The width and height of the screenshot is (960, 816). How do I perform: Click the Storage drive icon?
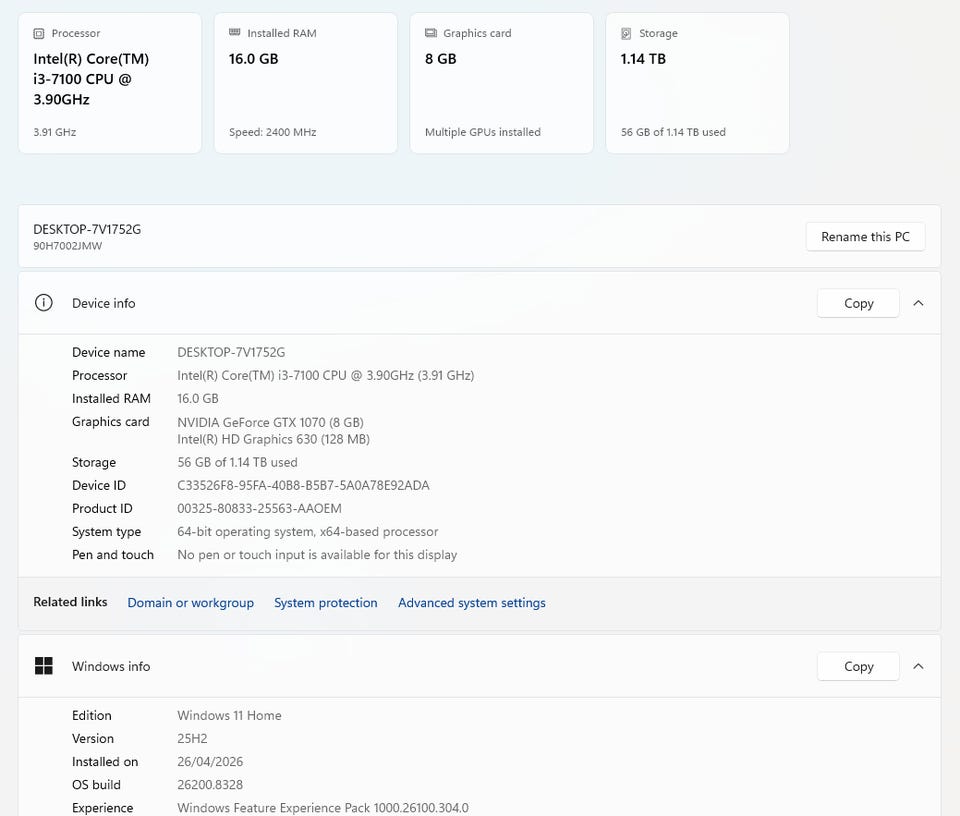click(x=626, y=34)
